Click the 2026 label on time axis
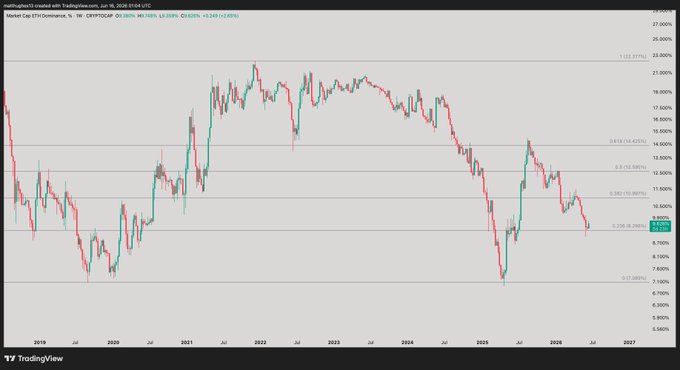680x370 pixels. [x=556, y=342]
